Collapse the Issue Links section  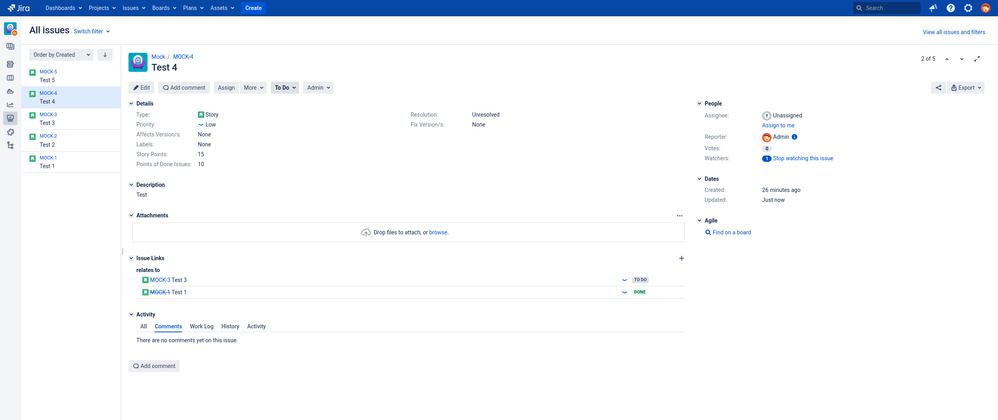point(132,258)
